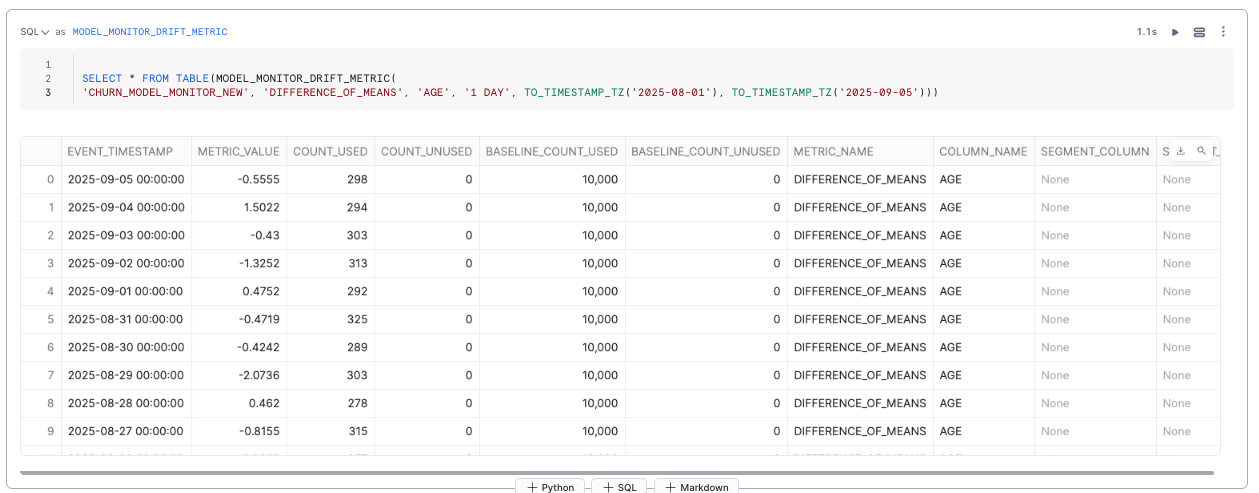The height and width of the screenshot is (493, 1259).
Task: Select metric value -0.43
Action: point(239,235)
